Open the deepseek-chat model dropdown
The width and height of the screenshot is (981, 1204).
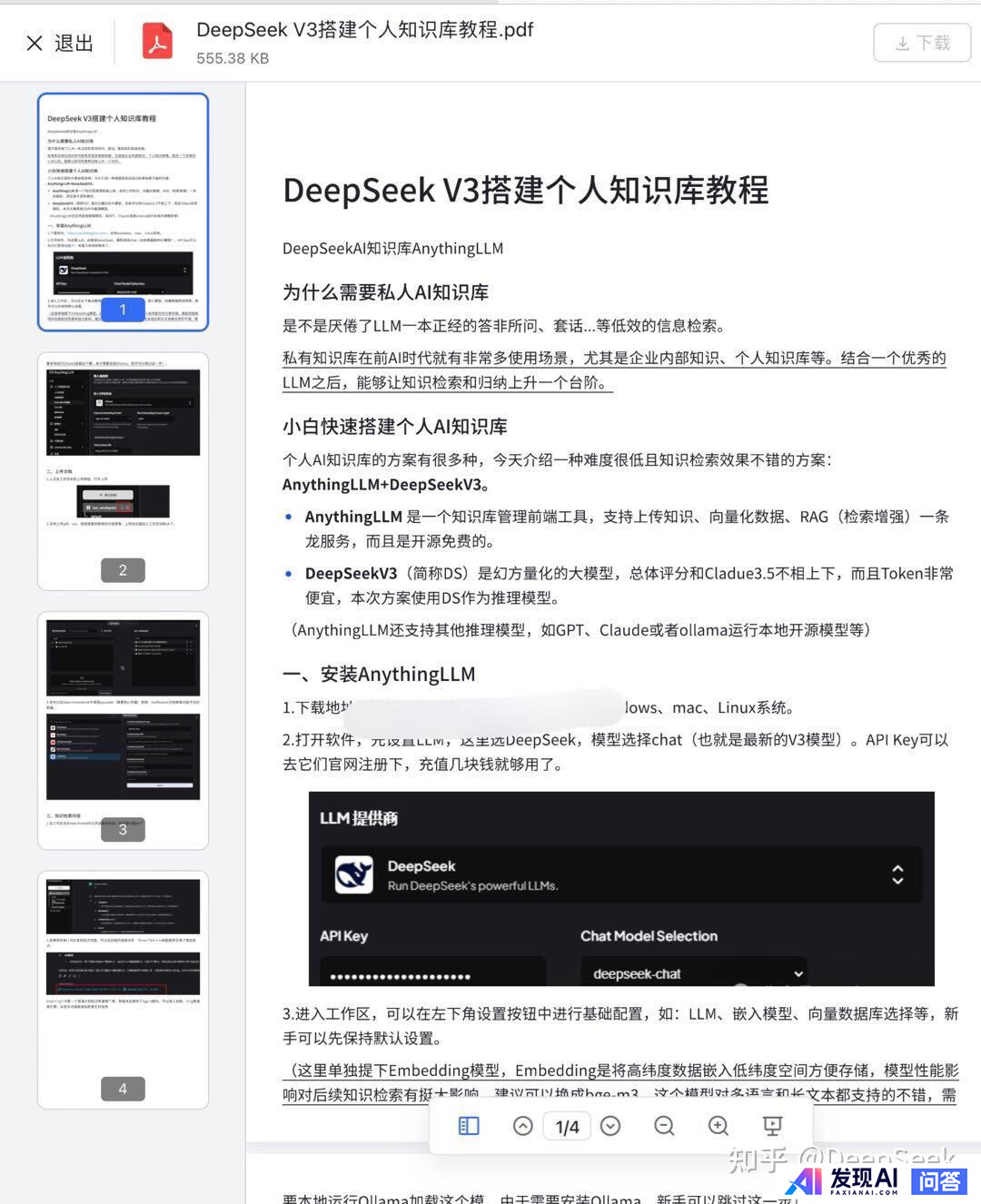(x=693, y=973)
